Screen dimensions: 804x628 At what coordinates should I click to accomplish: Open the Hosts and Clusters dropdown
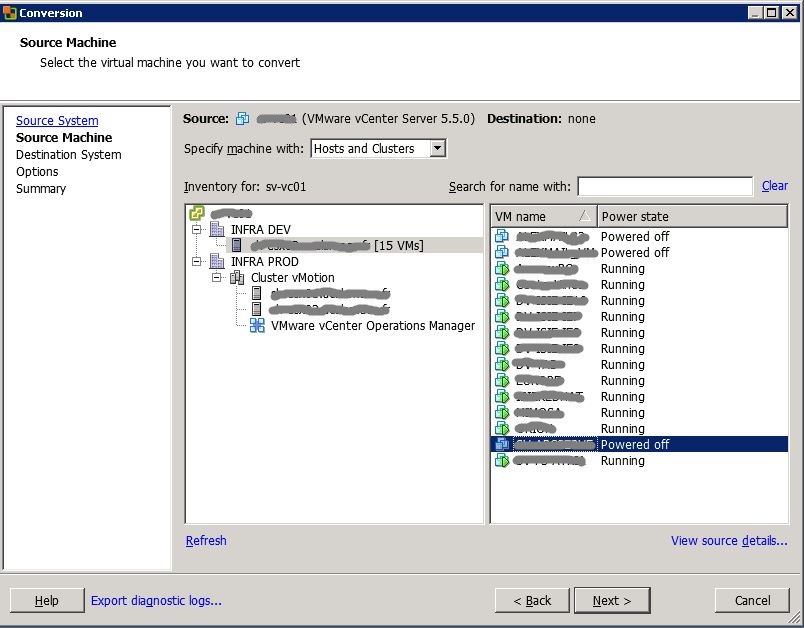(437, 148)
